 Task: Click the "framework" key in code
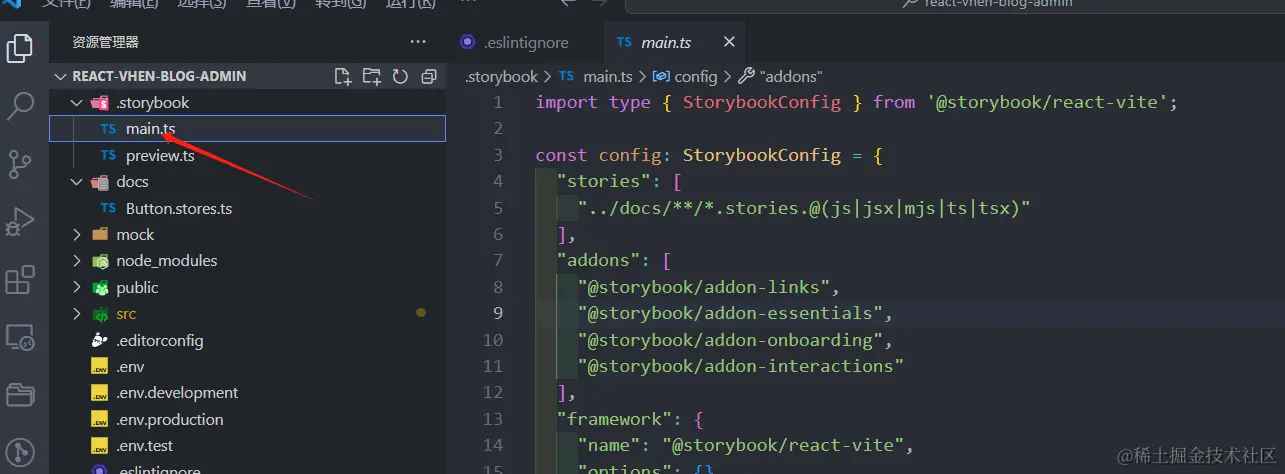point(615,418)
